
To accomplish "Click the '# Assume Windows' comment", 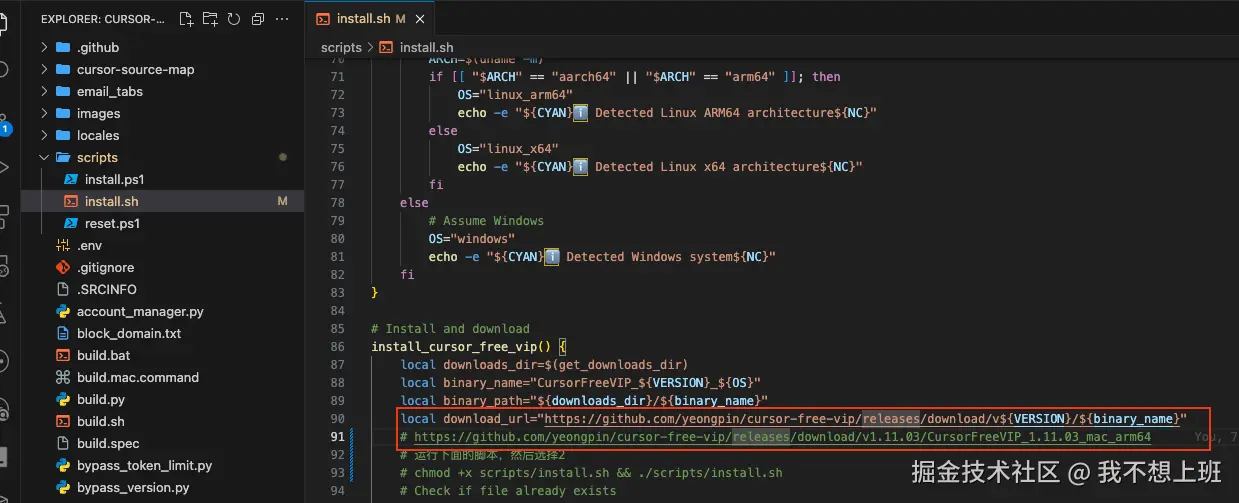I will [x=486, y=221].
